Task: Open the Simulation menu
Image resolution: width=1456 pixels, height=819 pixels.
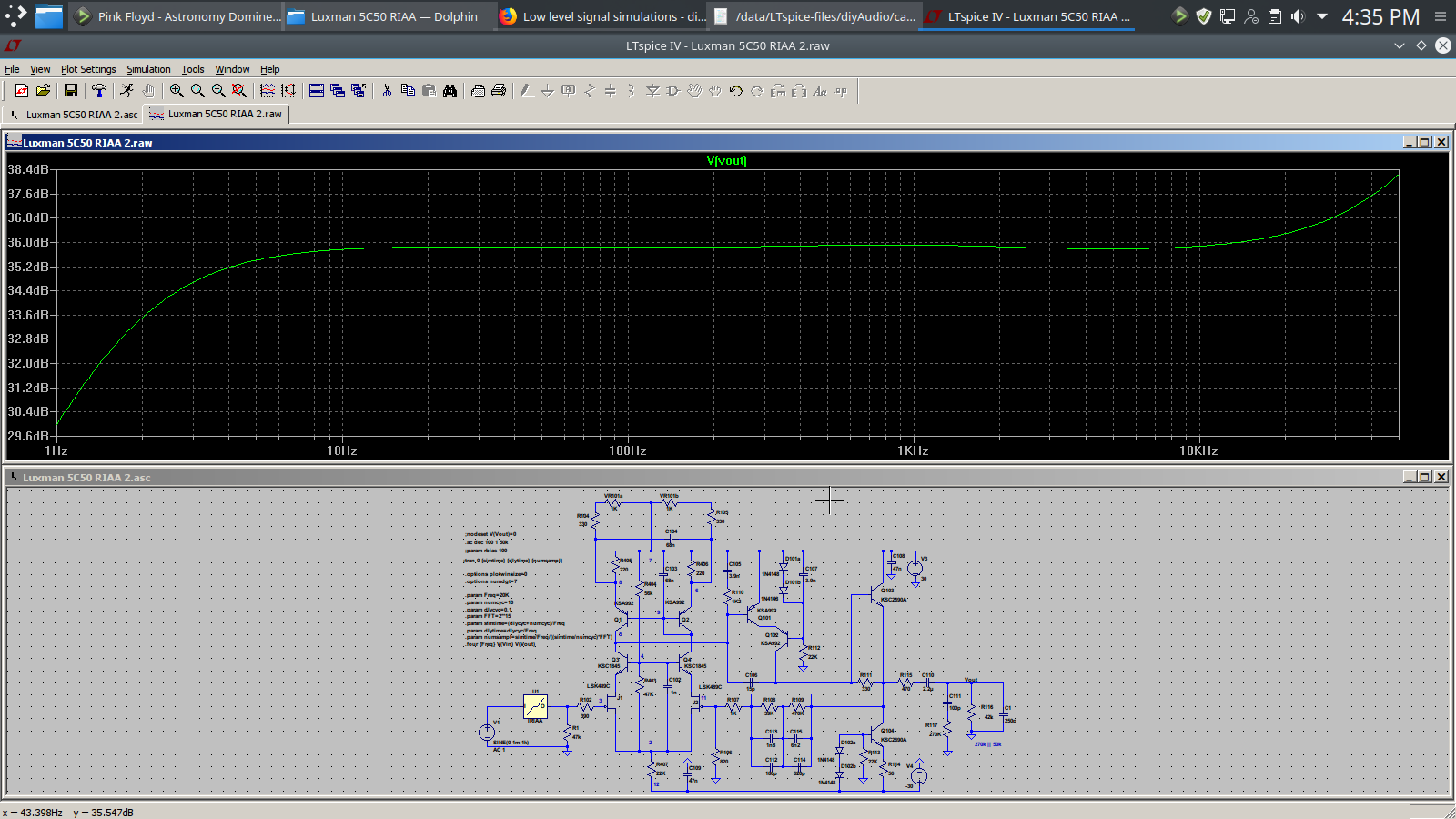Action: pyautogui.click(x=148, y=69)
